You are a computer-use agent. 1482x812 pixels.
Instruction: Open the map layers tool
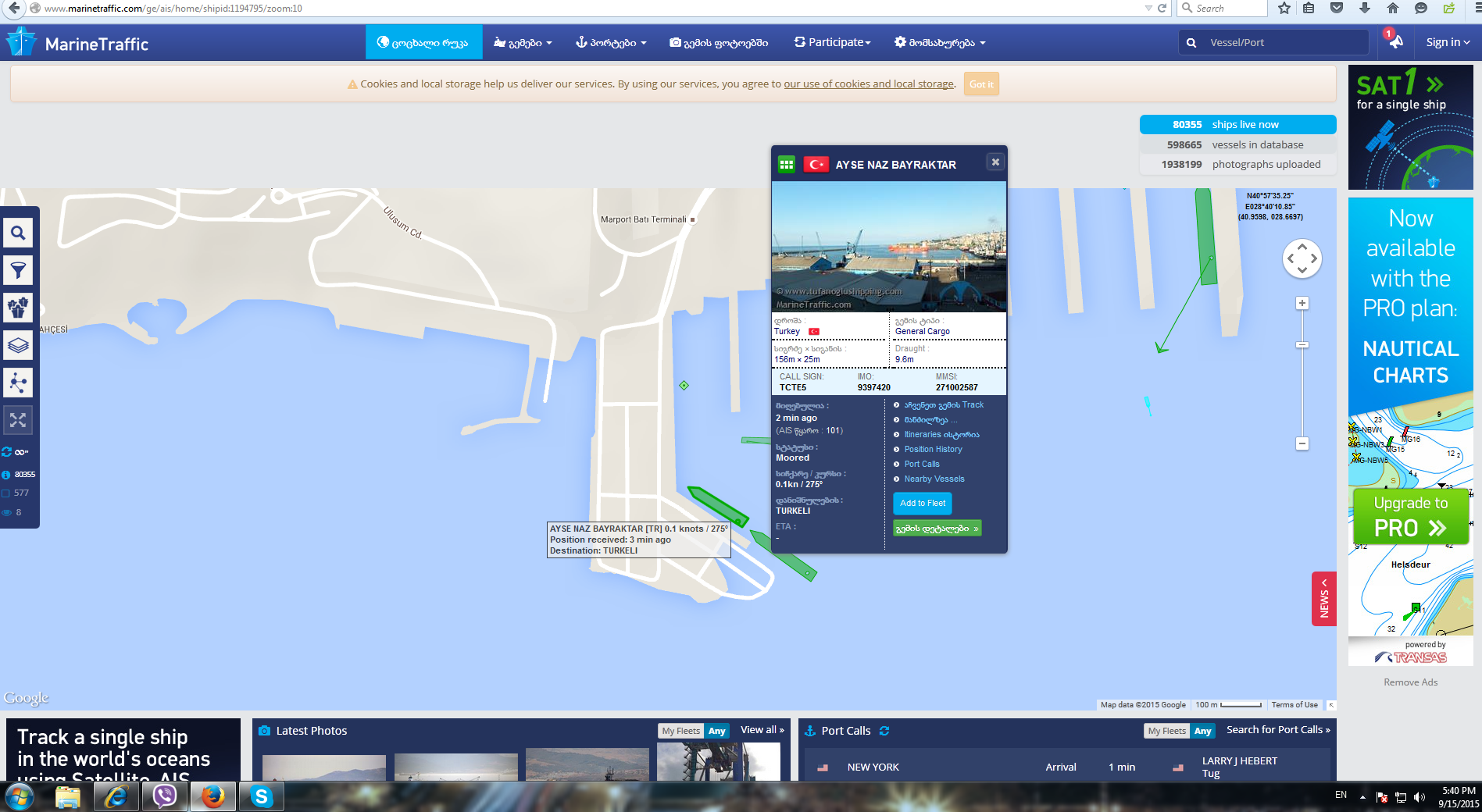(x=18, y=345)
